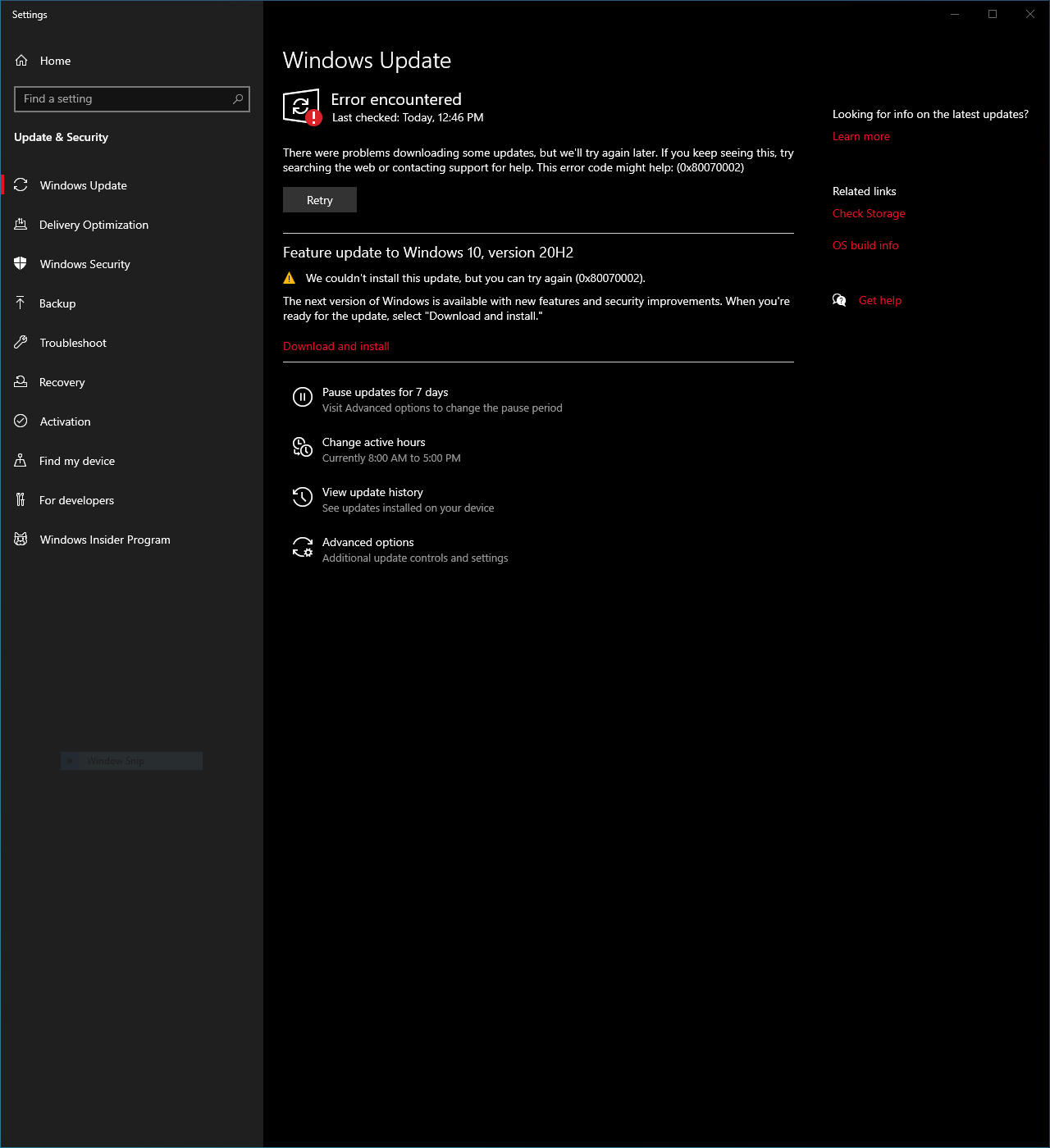Maximize the Settings window
The height and width of the screenshot is (1148, 1050).
pos(993,14)
